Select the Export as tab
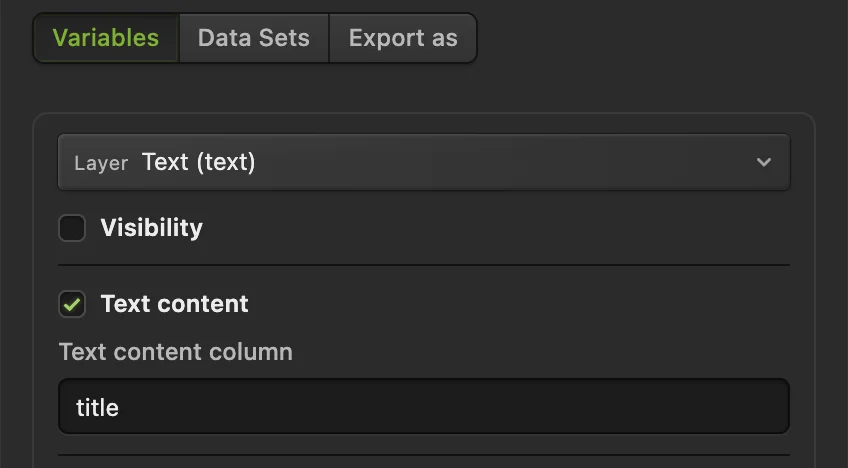Screen dimensions: 848x468 (x=403, y=38)
